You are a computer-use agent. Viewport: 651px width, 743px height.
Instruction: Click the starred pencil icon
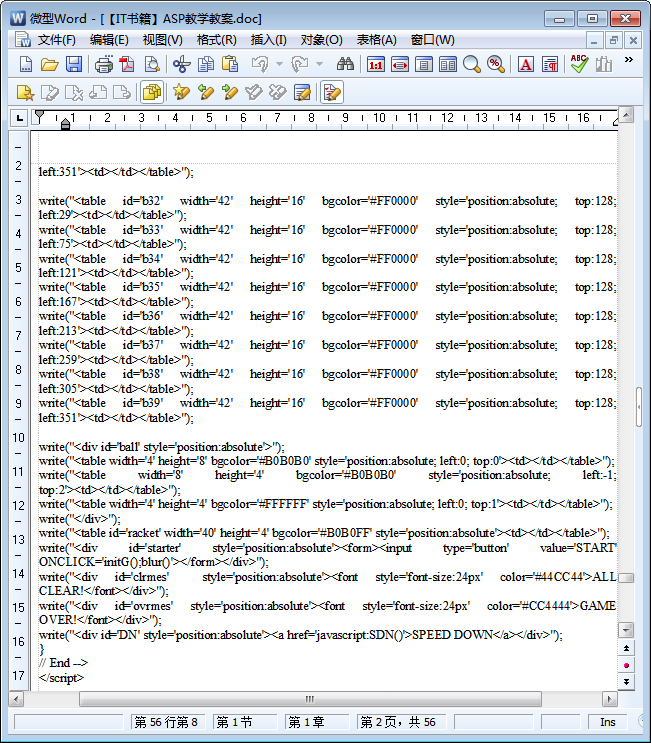(181, 92)
